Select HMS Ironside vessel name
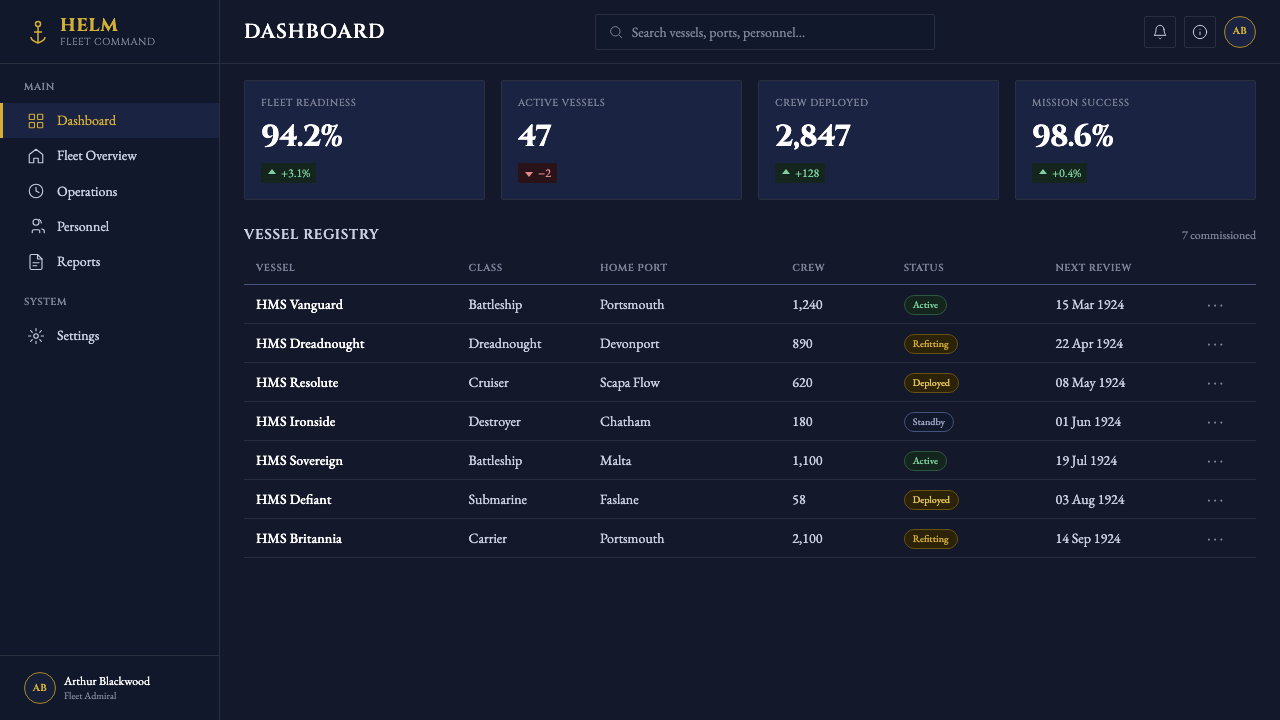The height and width of the screenshot is (720, 1280). 295,422
